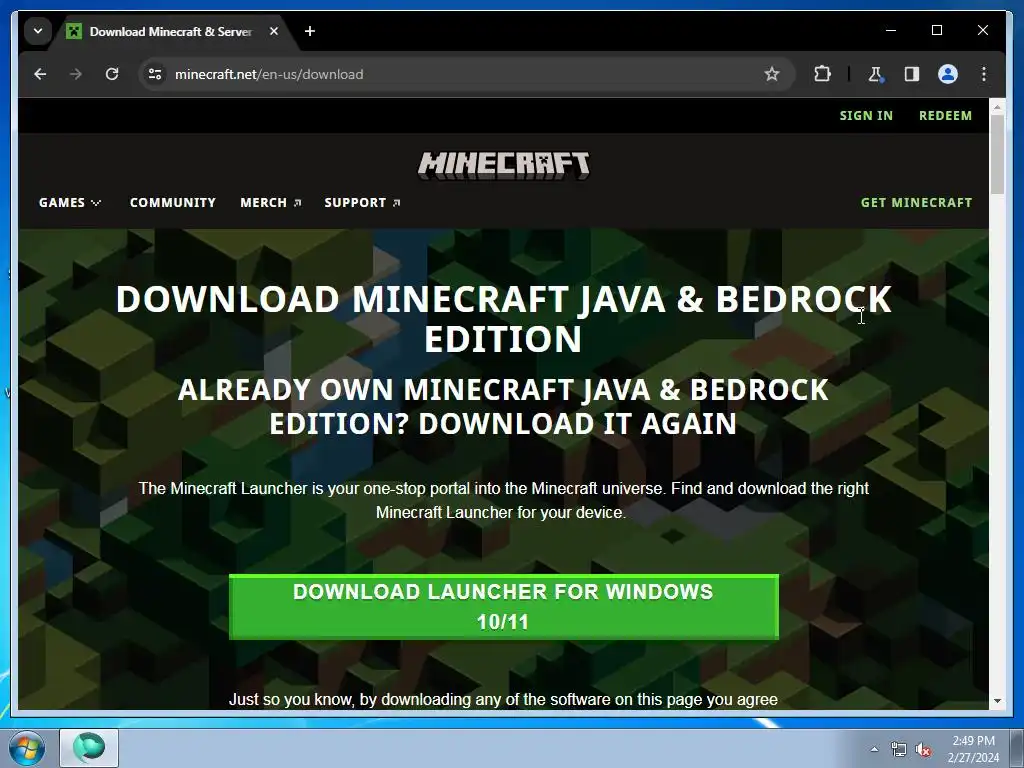This screenshot has width=1024, height=768.
Task: Click the GET MINECRAFT link
Action: [916, 202]
